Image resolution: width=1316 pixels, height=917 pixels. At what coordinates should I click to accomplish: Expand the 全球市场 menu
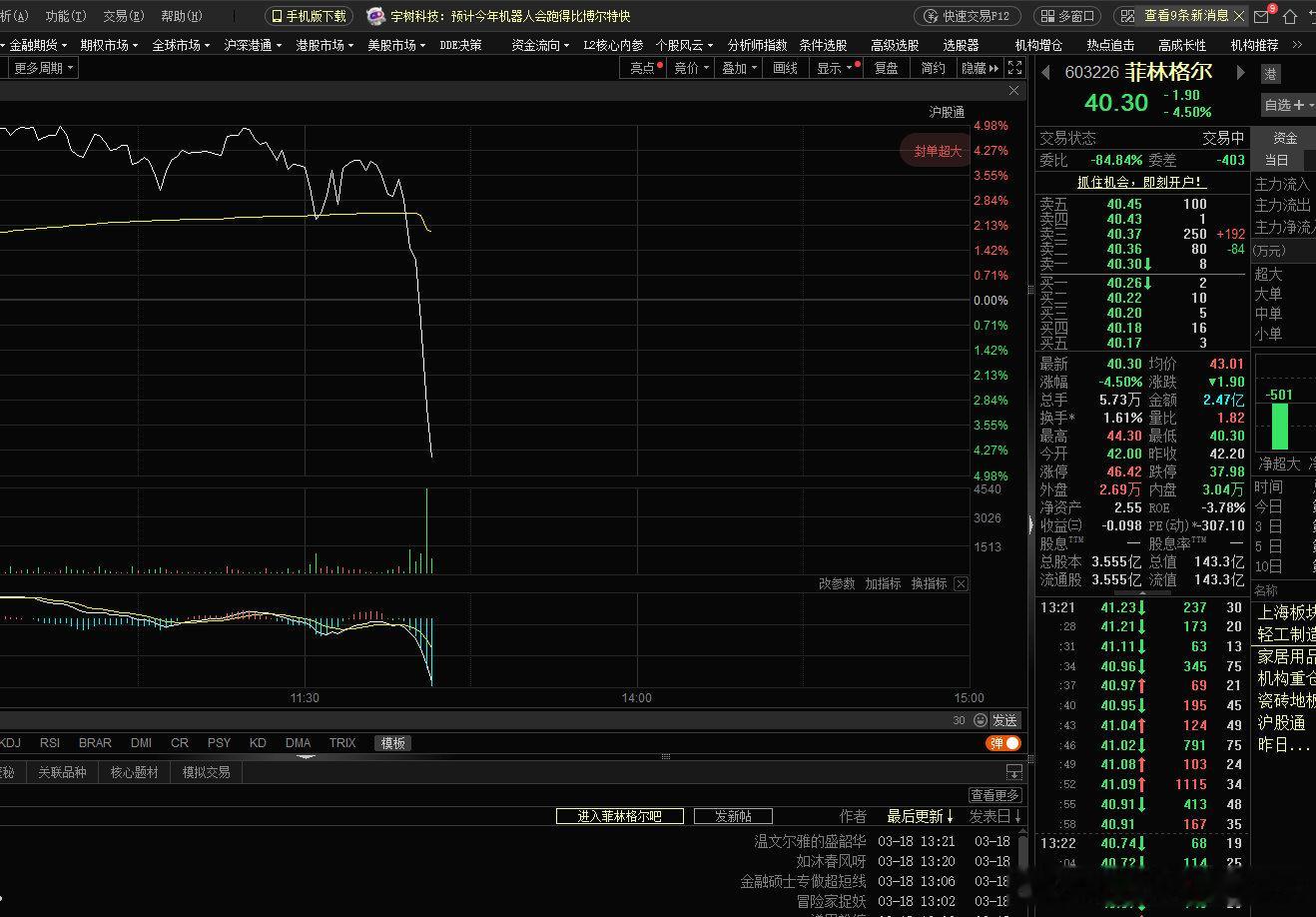pos(181,45)
